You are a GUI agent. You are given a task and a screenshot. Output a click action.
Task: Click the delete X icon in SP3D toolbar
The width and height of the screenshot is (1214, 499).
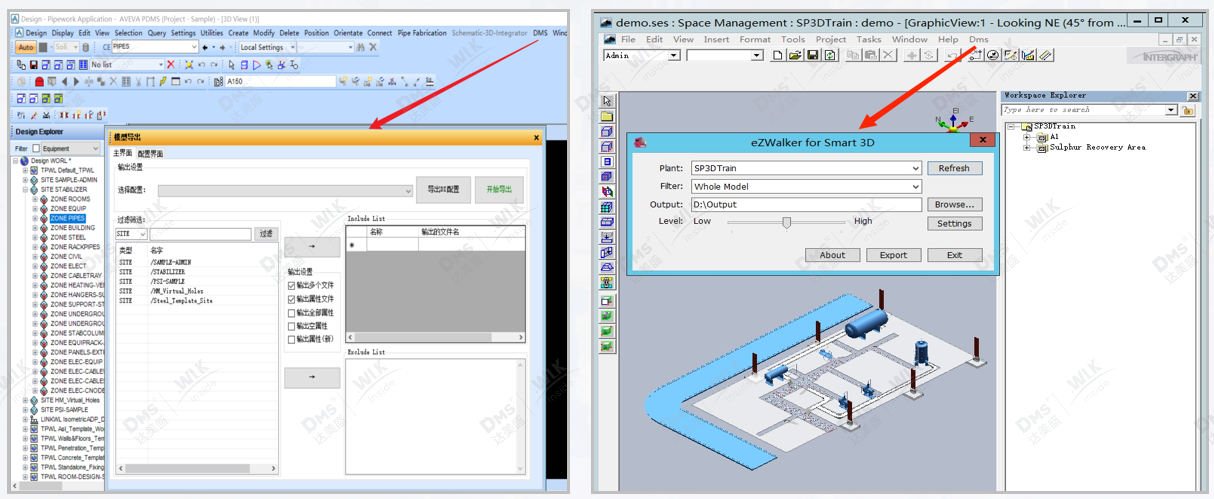point(888,55)
